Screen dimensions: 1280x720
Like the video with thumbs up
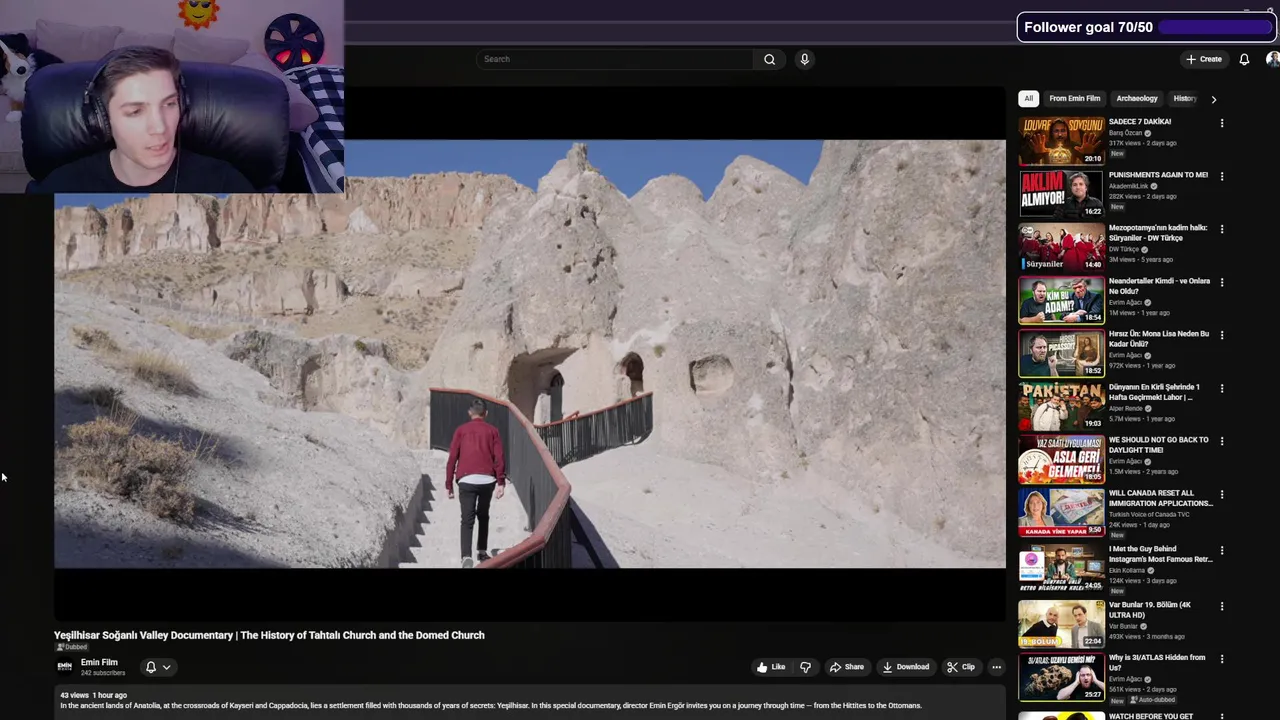770,667
